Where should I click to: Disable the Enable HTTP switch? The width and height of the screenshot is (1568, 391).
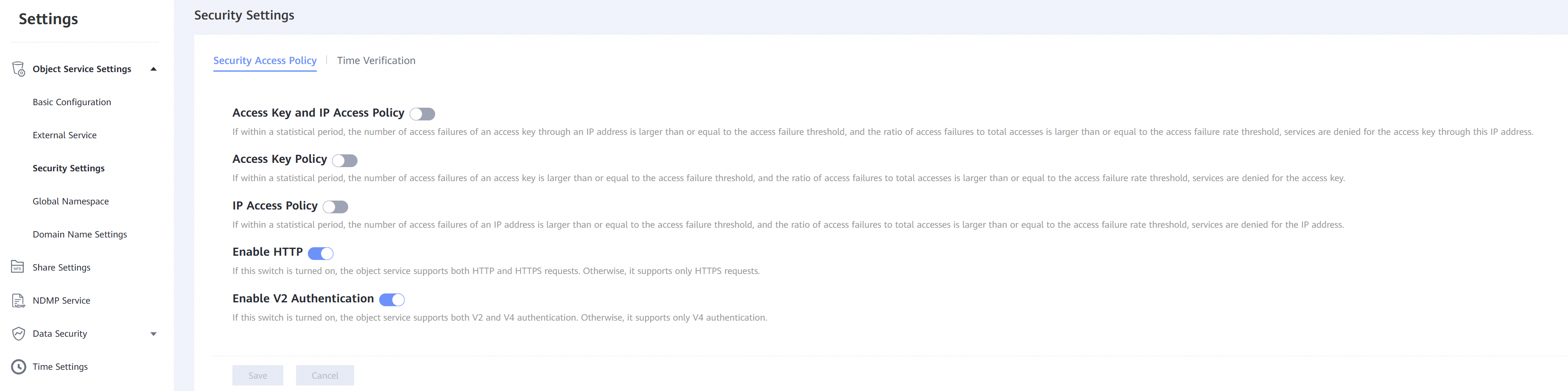coord(321,253)
